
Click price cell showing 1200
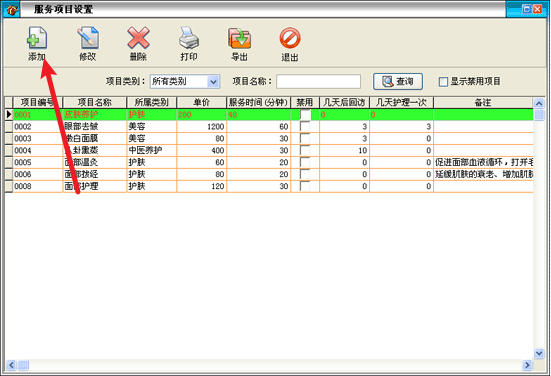pos(202,127)
